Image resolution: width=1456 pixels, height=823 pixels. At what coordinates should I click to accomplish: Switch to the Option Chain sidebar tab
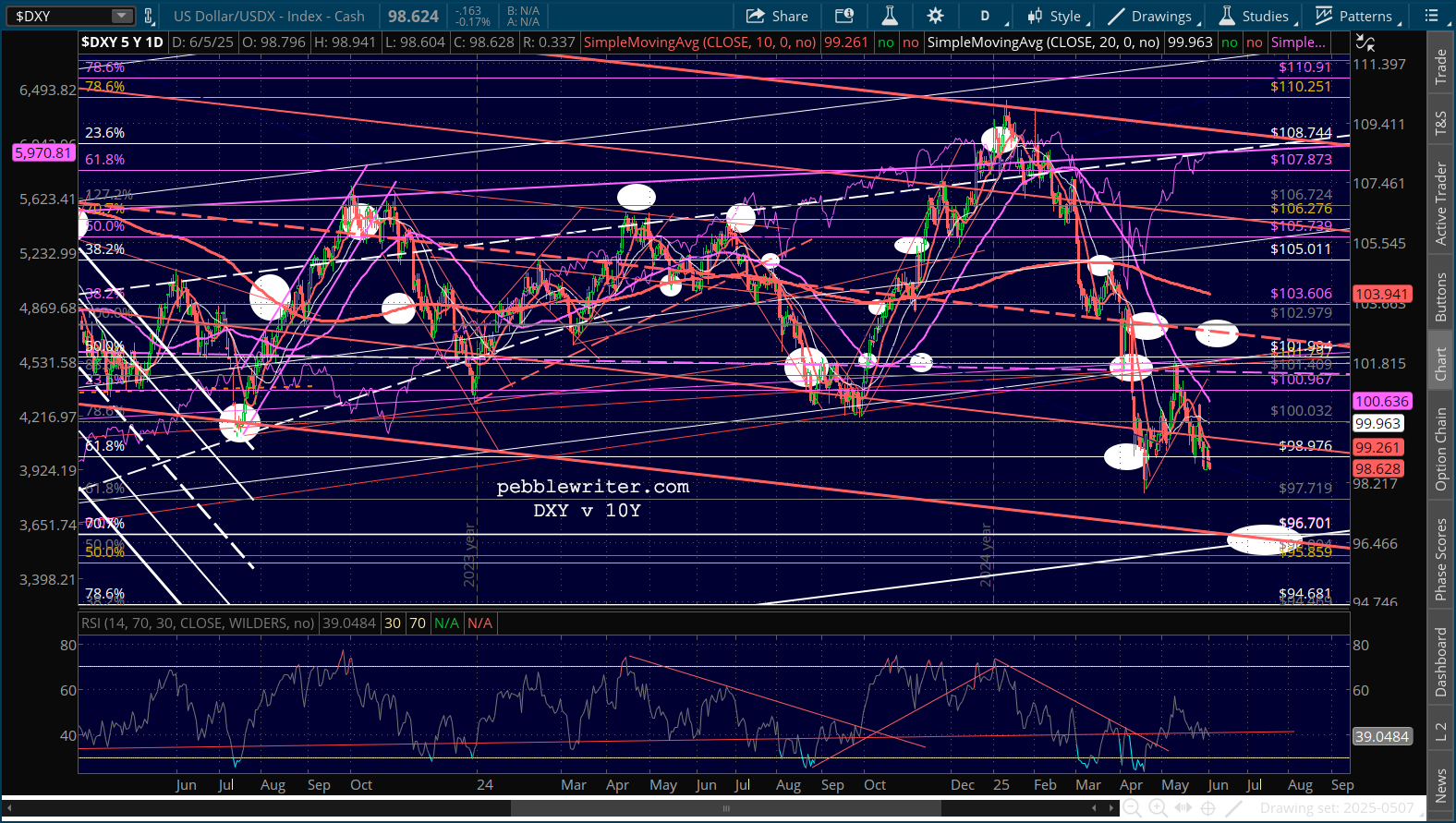coord(1440,449)
